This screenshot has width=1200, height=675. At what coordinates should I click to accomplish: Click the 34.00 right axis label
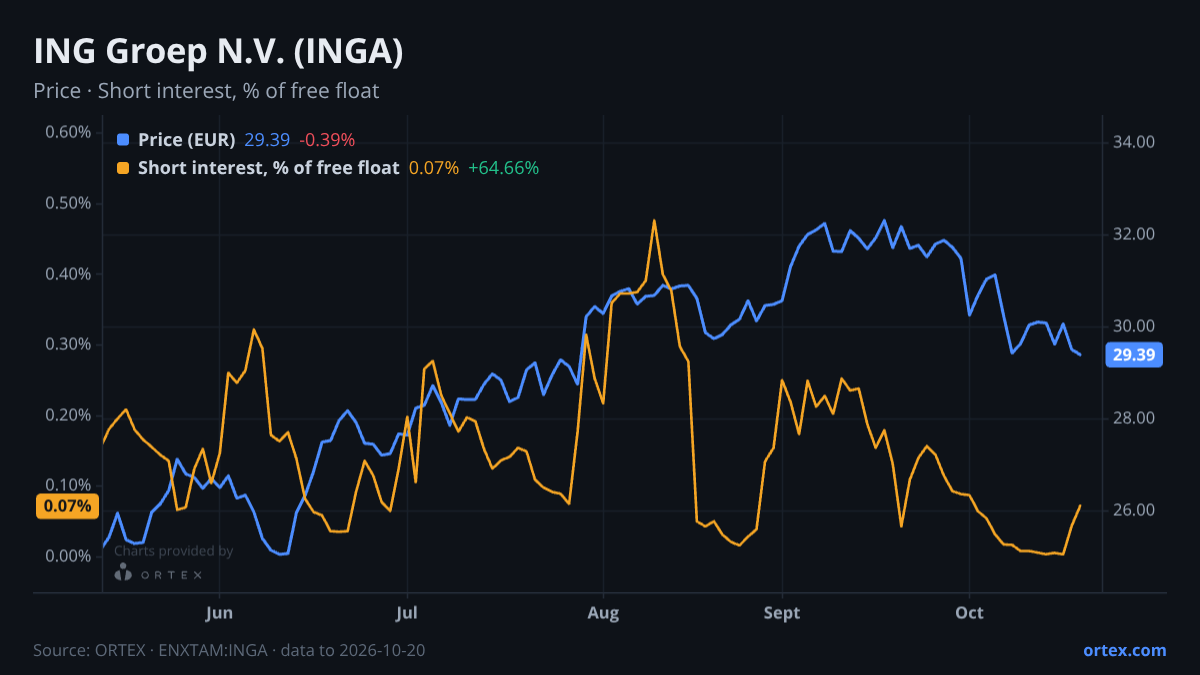tap(1134, 142)
